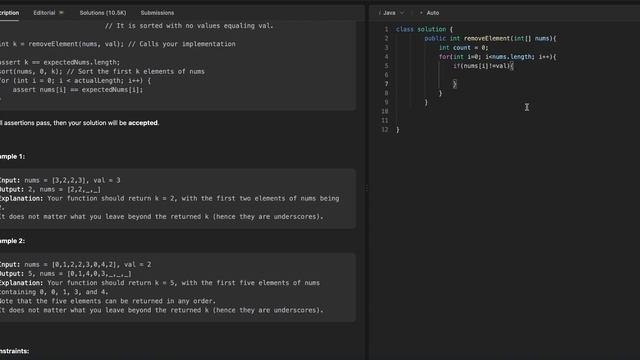Click the lock icon next to Editorial
This screenshot has height=360, width=640.
point(61,13)
